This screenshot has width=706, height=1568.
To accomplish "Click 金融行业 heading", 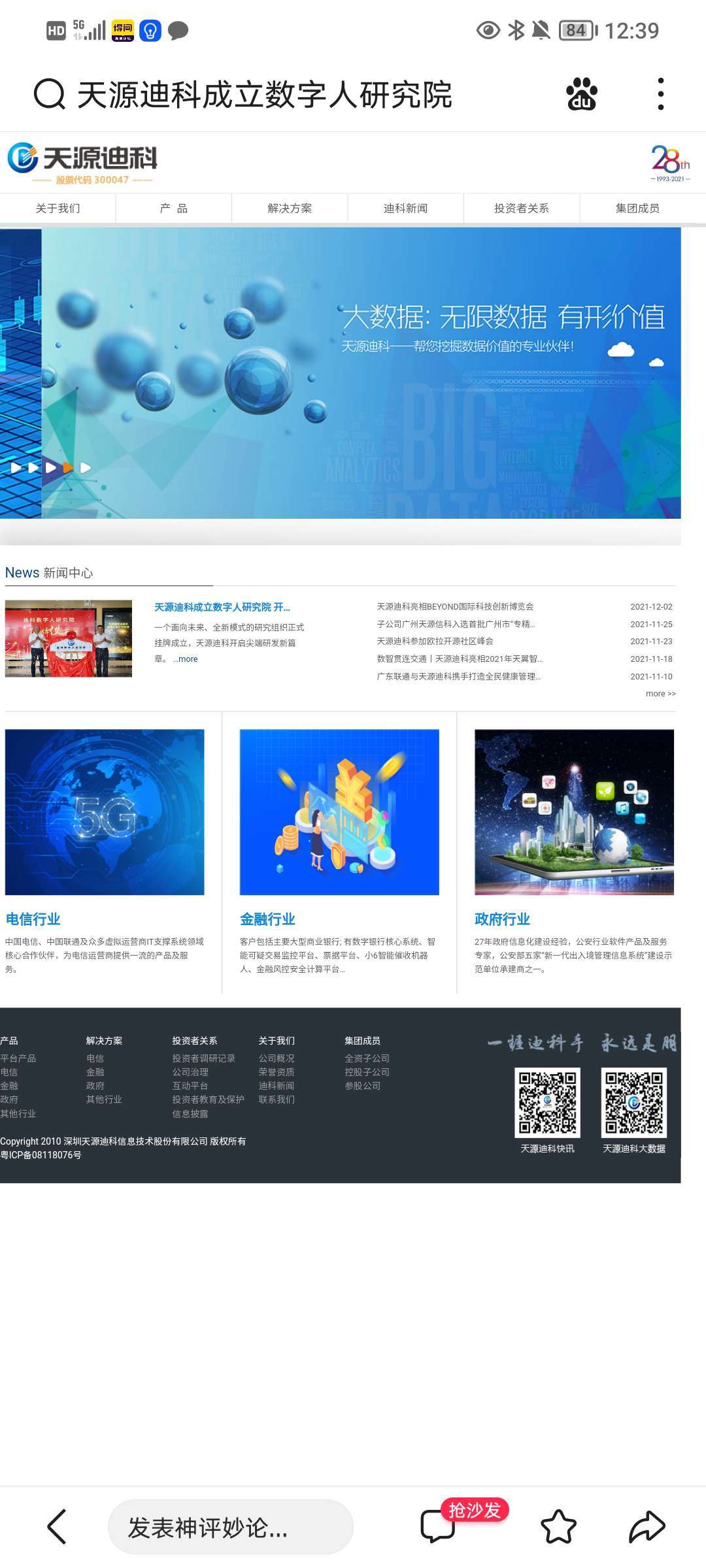I will (267, 919).
